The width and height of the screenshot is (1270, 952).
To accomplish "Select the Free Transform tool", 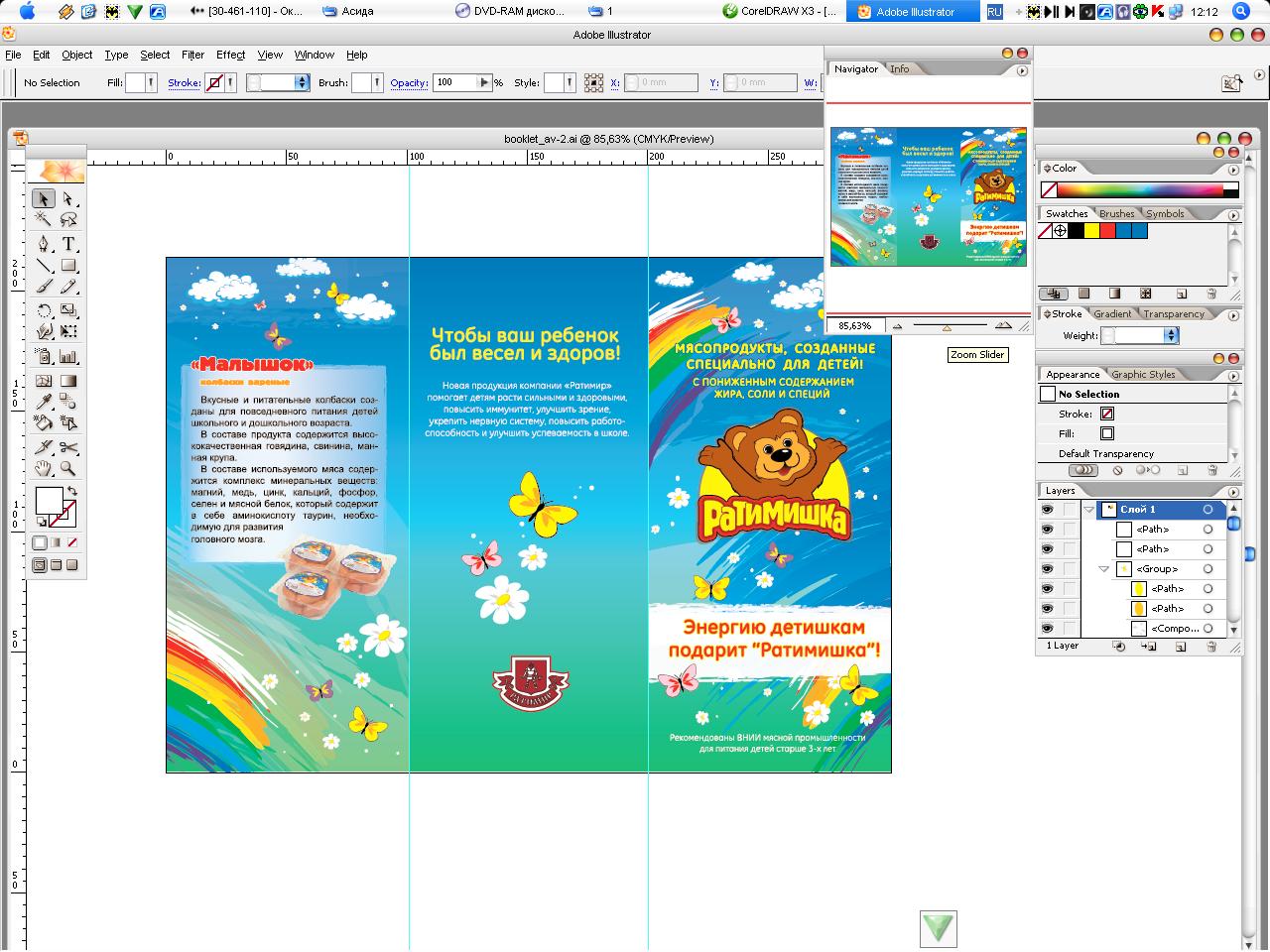I will point(68,331).
